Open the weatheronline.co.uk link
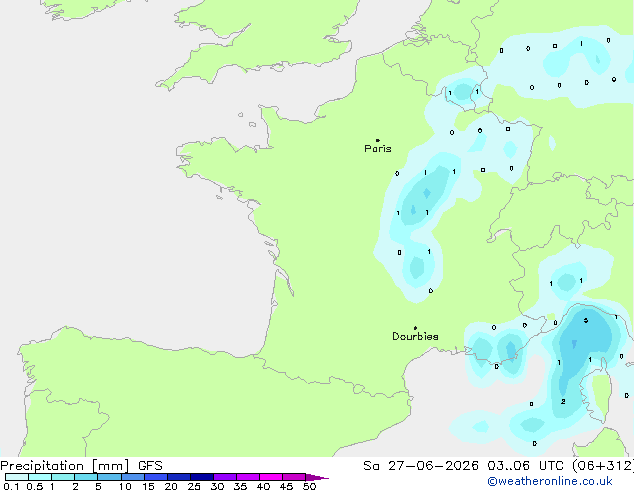 550,481
